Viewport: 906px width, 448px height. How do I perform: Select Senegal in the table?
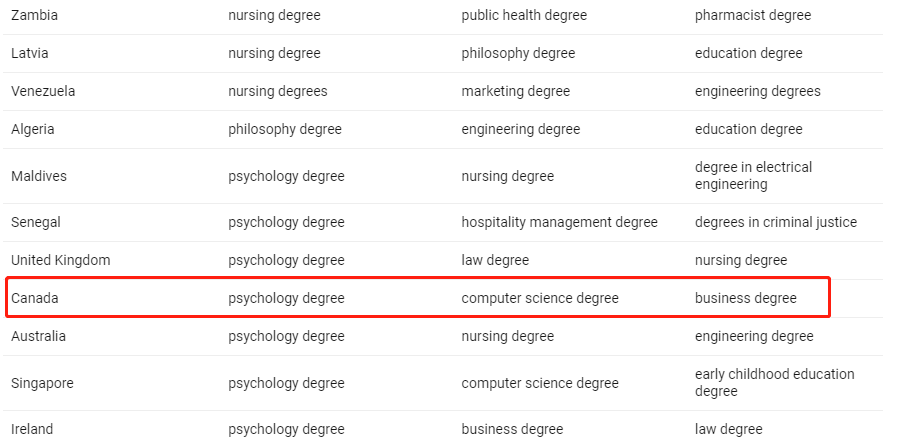point(36,222)
